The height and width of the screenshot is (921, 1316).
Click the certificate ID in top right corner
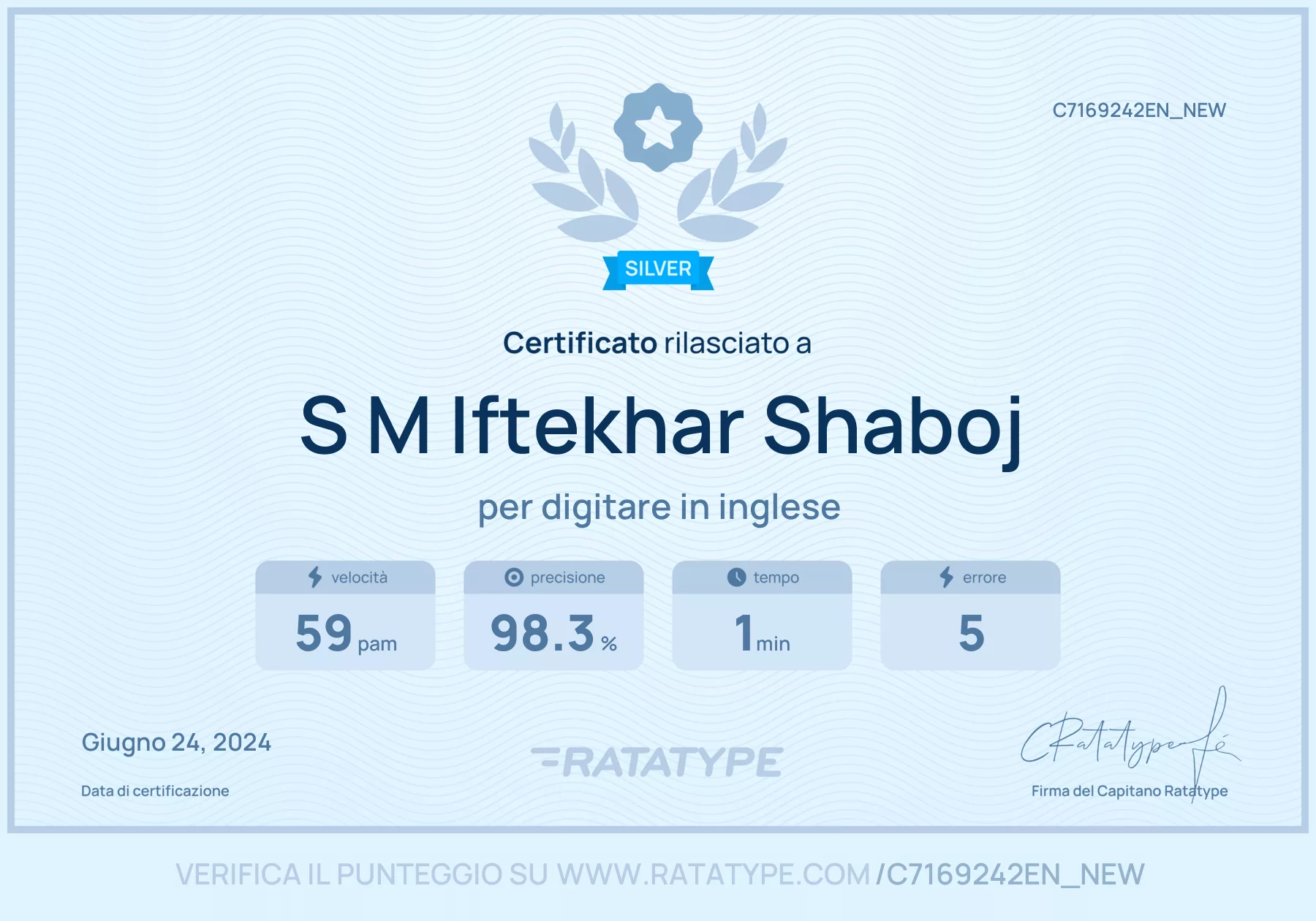pos(1139,110)
